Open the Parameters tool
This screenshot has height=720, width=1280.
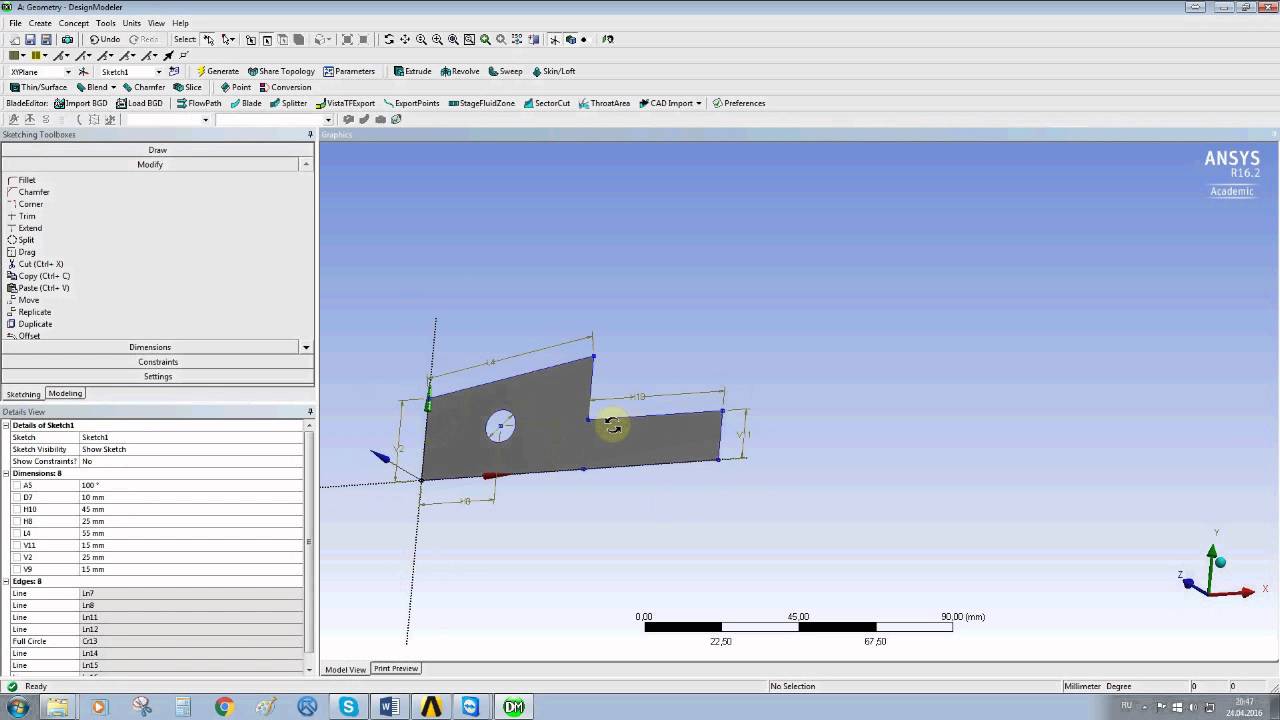(349, 71)
